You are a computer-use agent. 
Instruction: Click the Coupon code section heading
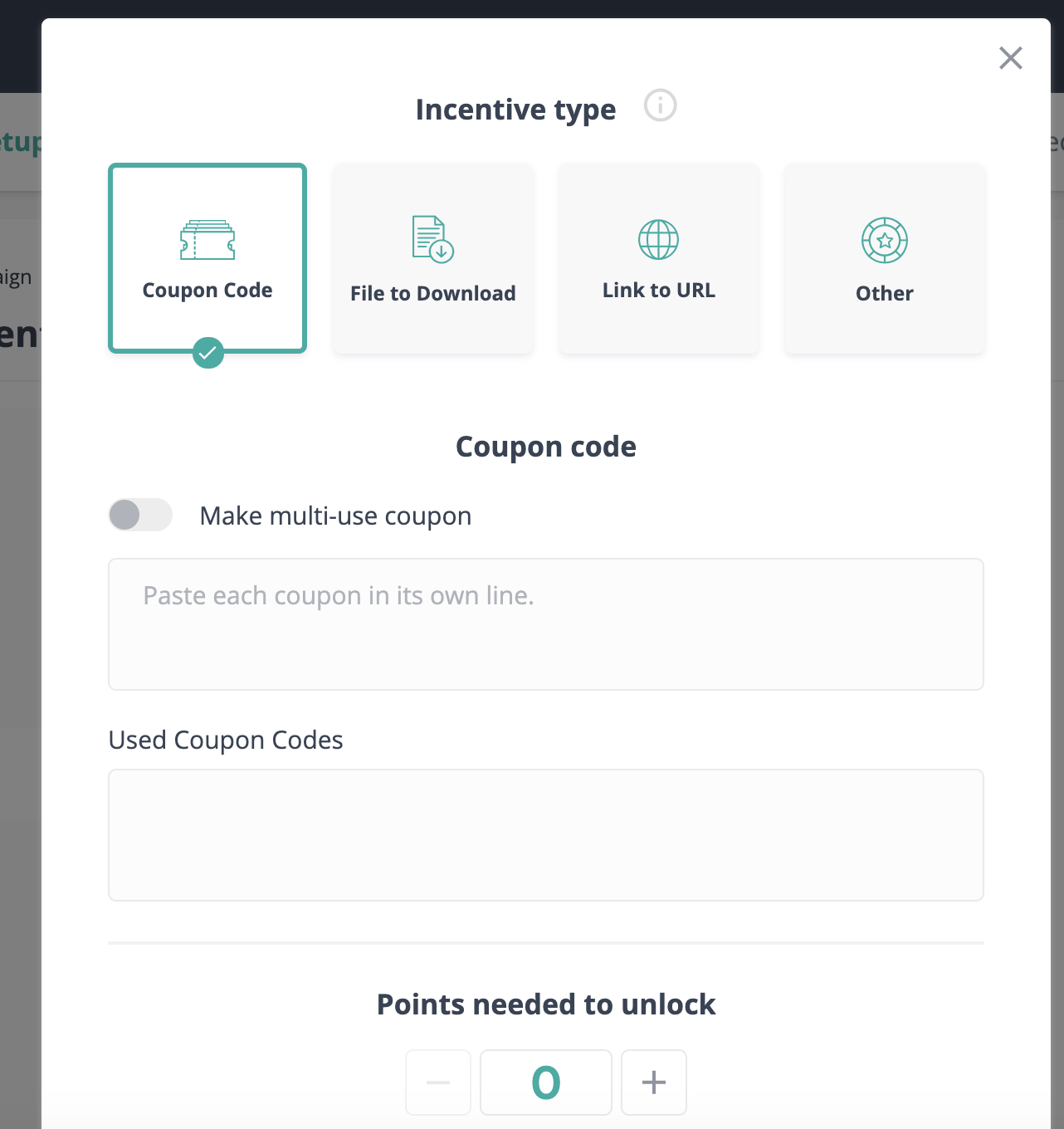pyautogui.click(x=544, y=446)
